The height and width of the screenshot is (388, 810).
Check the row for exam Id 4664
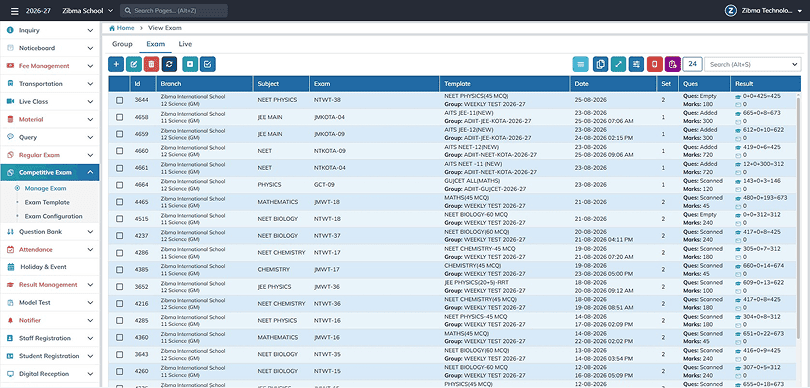[119, 185]
